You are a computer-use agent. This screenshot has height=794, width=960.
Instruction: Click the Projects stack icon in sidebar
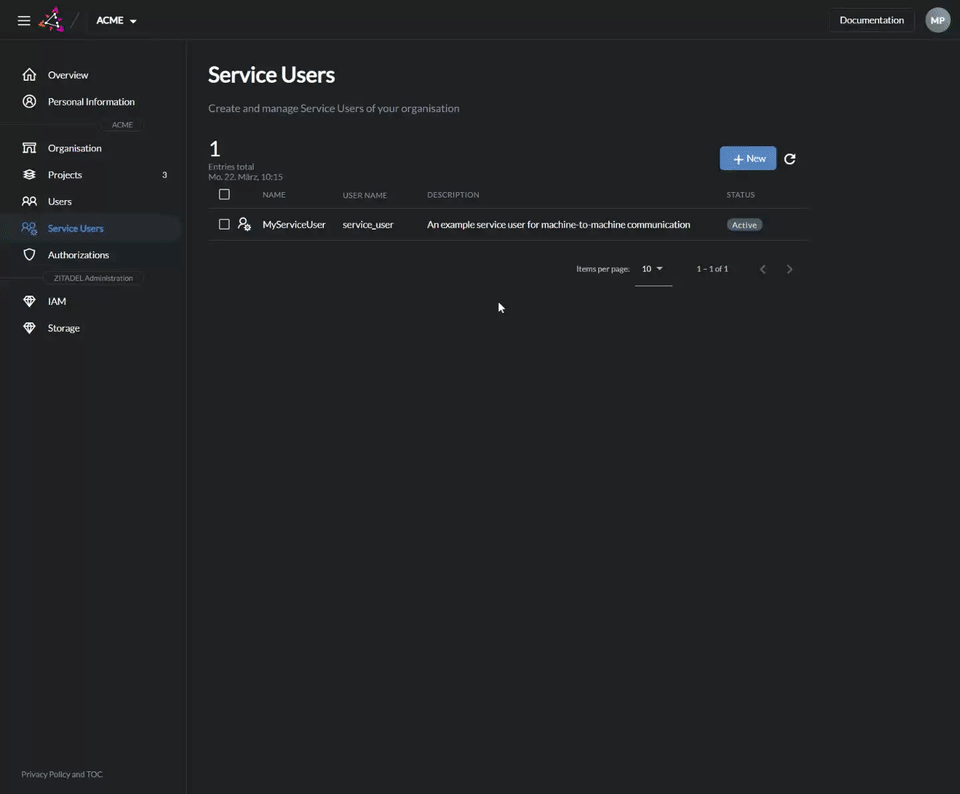(x=28, y=174)
